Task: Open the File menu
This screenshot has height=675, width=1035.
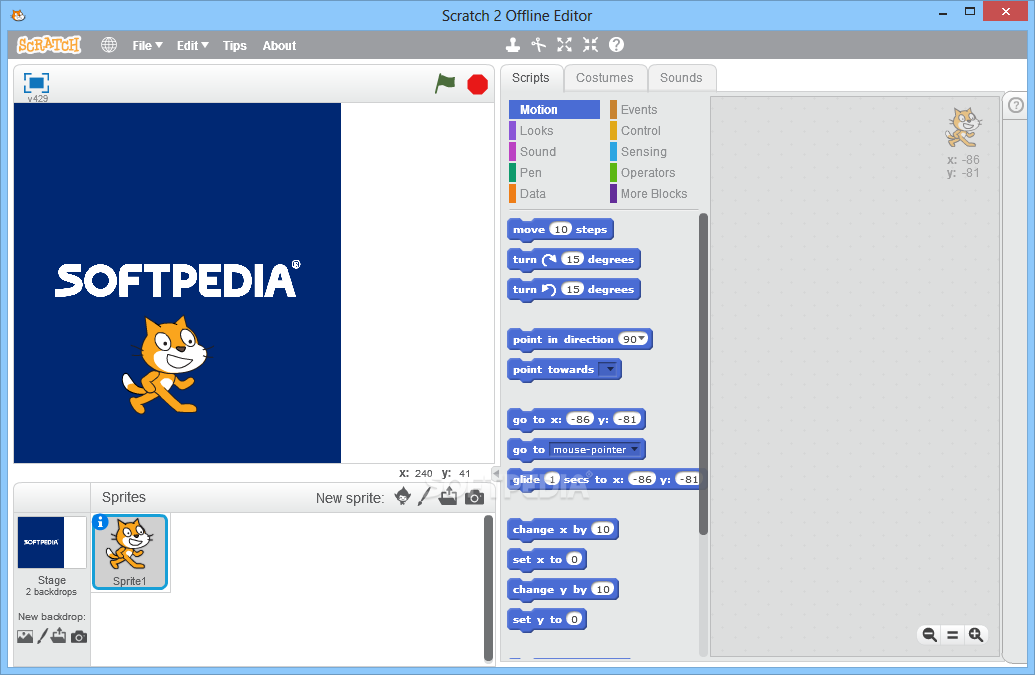Action: pyautogui.click(x=147, y=46)
